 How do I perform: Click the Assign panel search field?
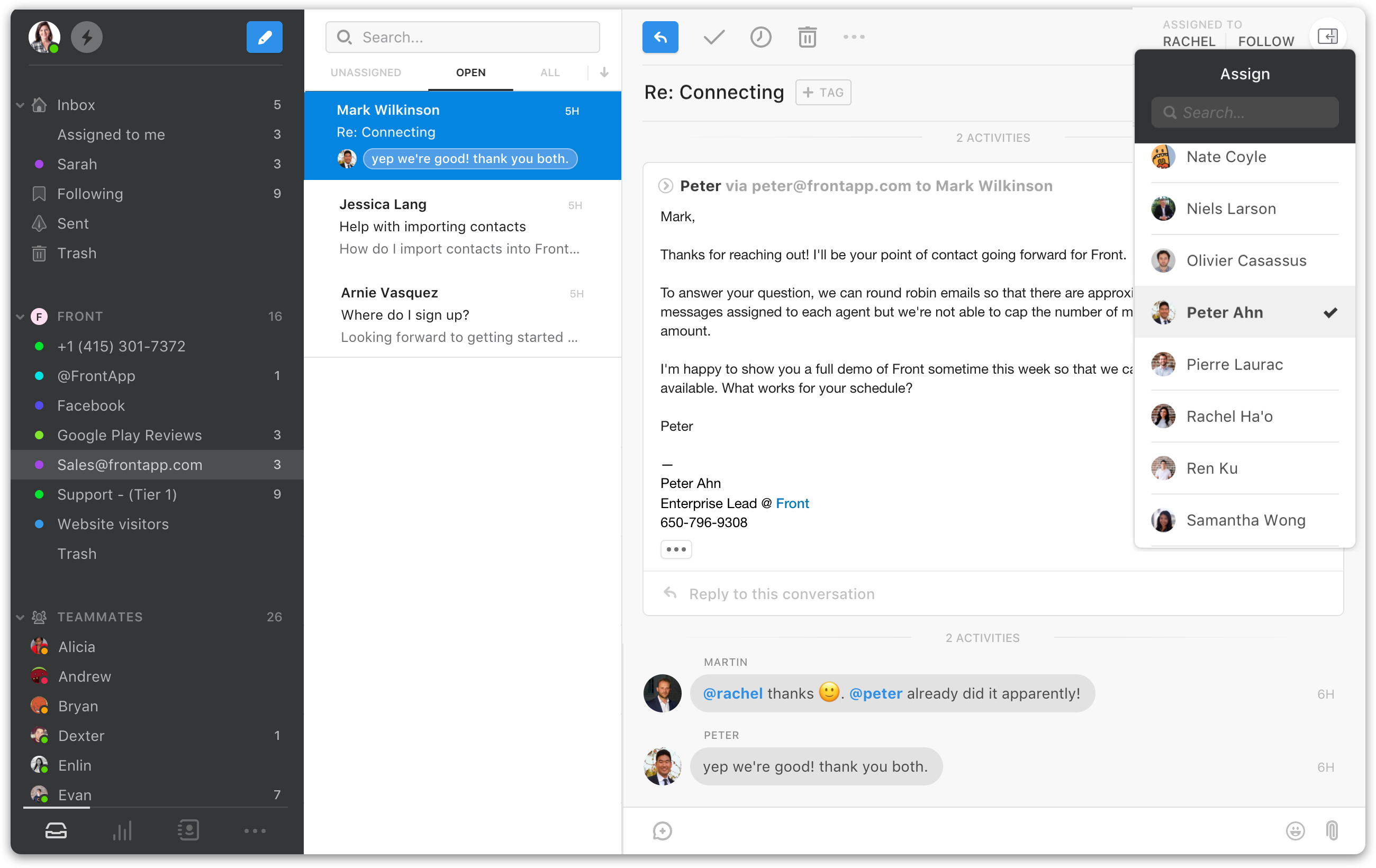(1245, 113)
